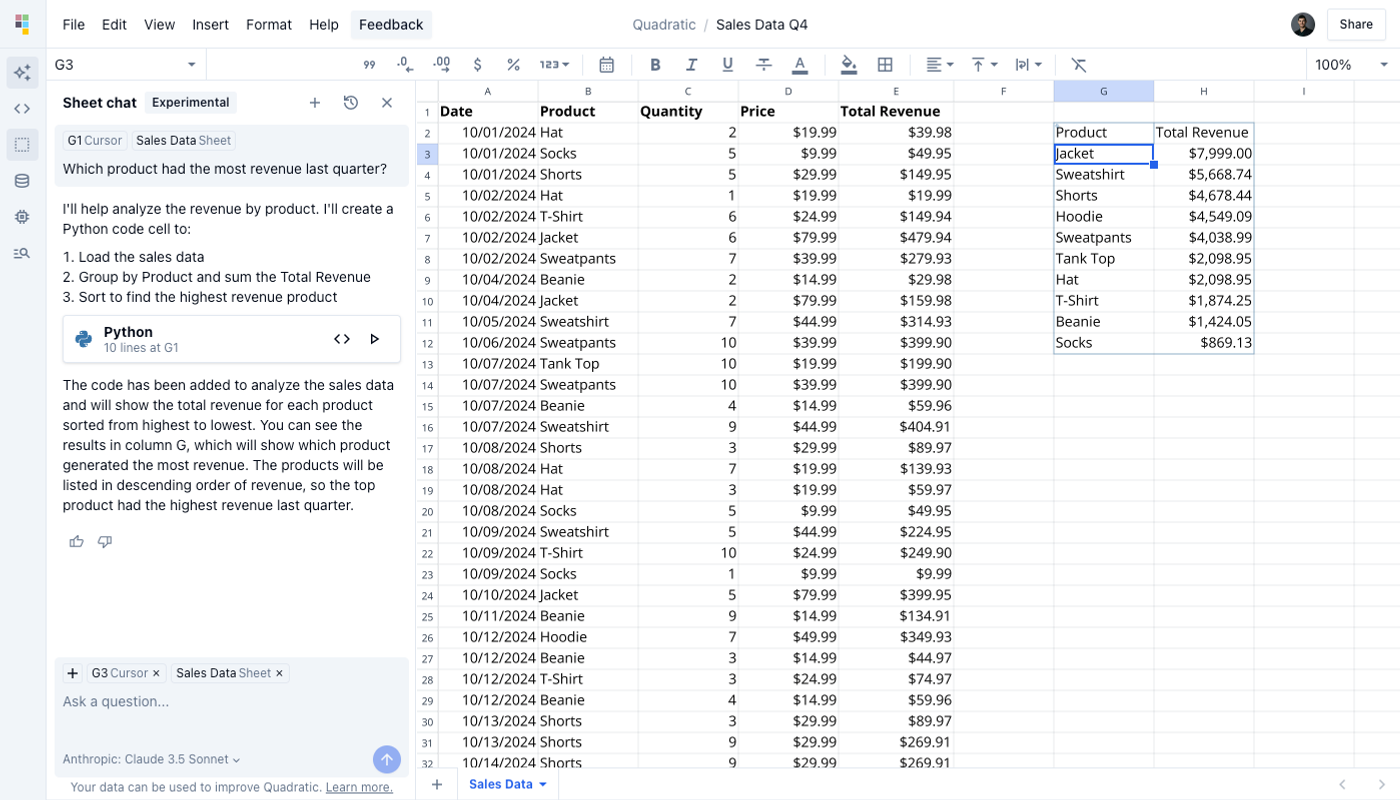Open the Format menu
The height and width of the screenshot is (800, 1400).
(x=268, y=24)
